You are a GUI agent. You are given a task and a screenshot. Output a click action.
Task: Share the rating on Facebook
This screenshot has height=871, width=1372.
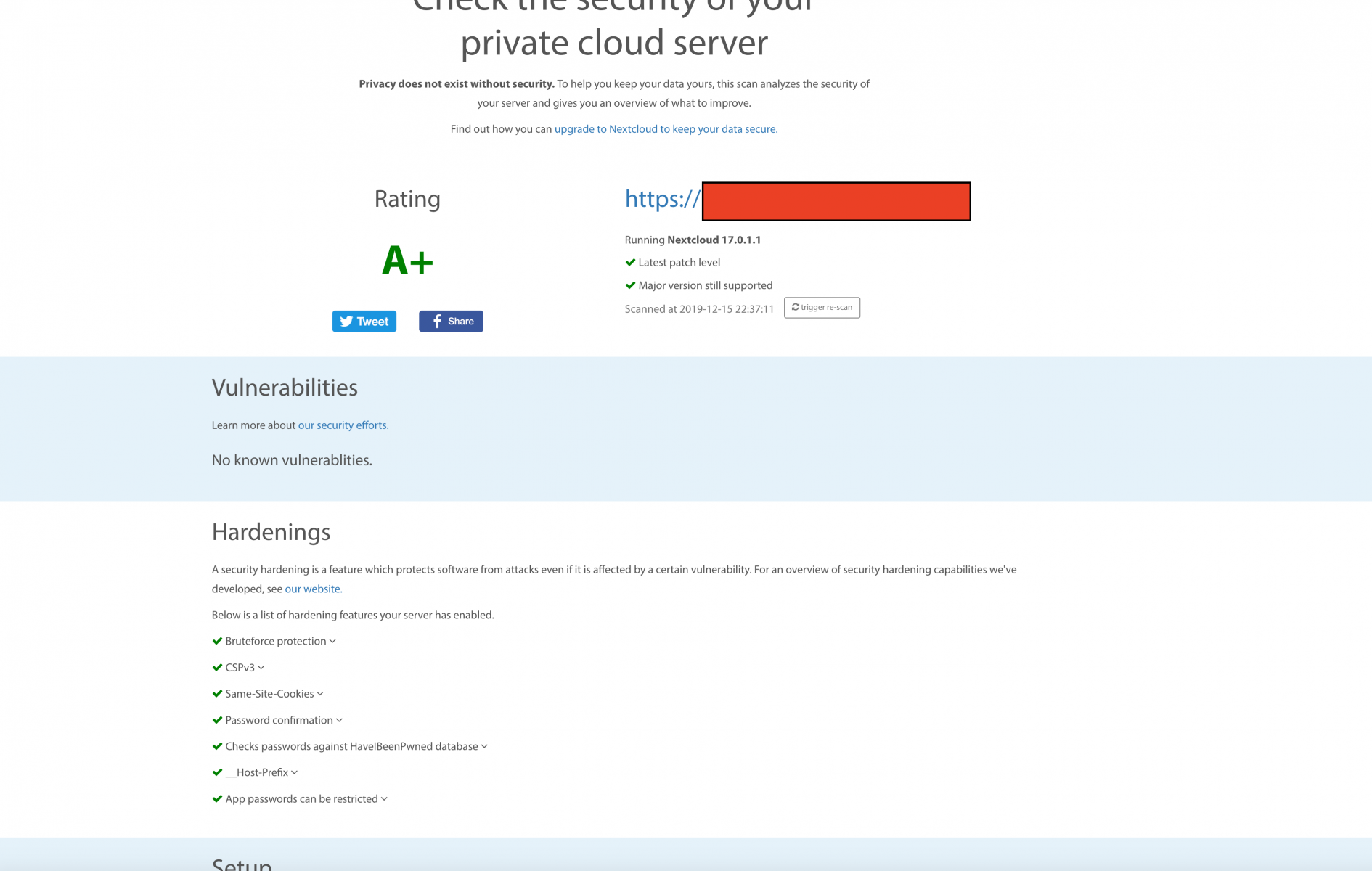pos(451,322)
